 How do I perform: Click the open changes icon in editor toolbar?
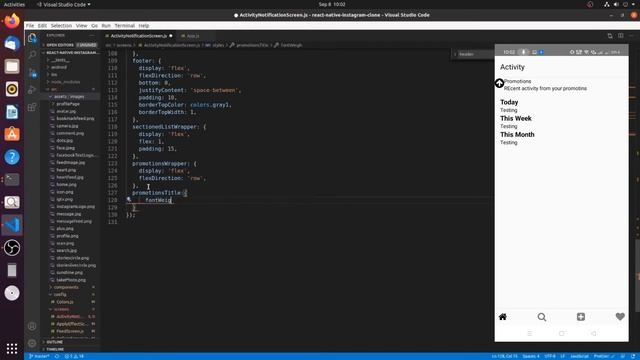click(610, 36)
